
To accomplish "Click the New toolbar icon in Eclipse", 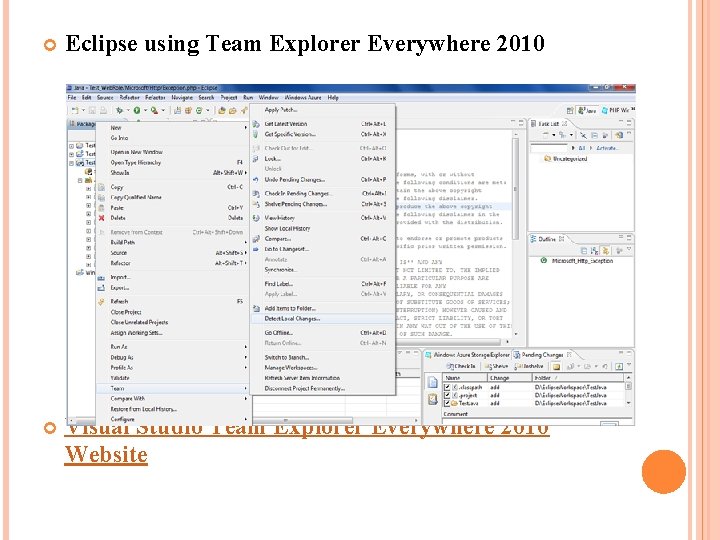I will coord(75,110).
